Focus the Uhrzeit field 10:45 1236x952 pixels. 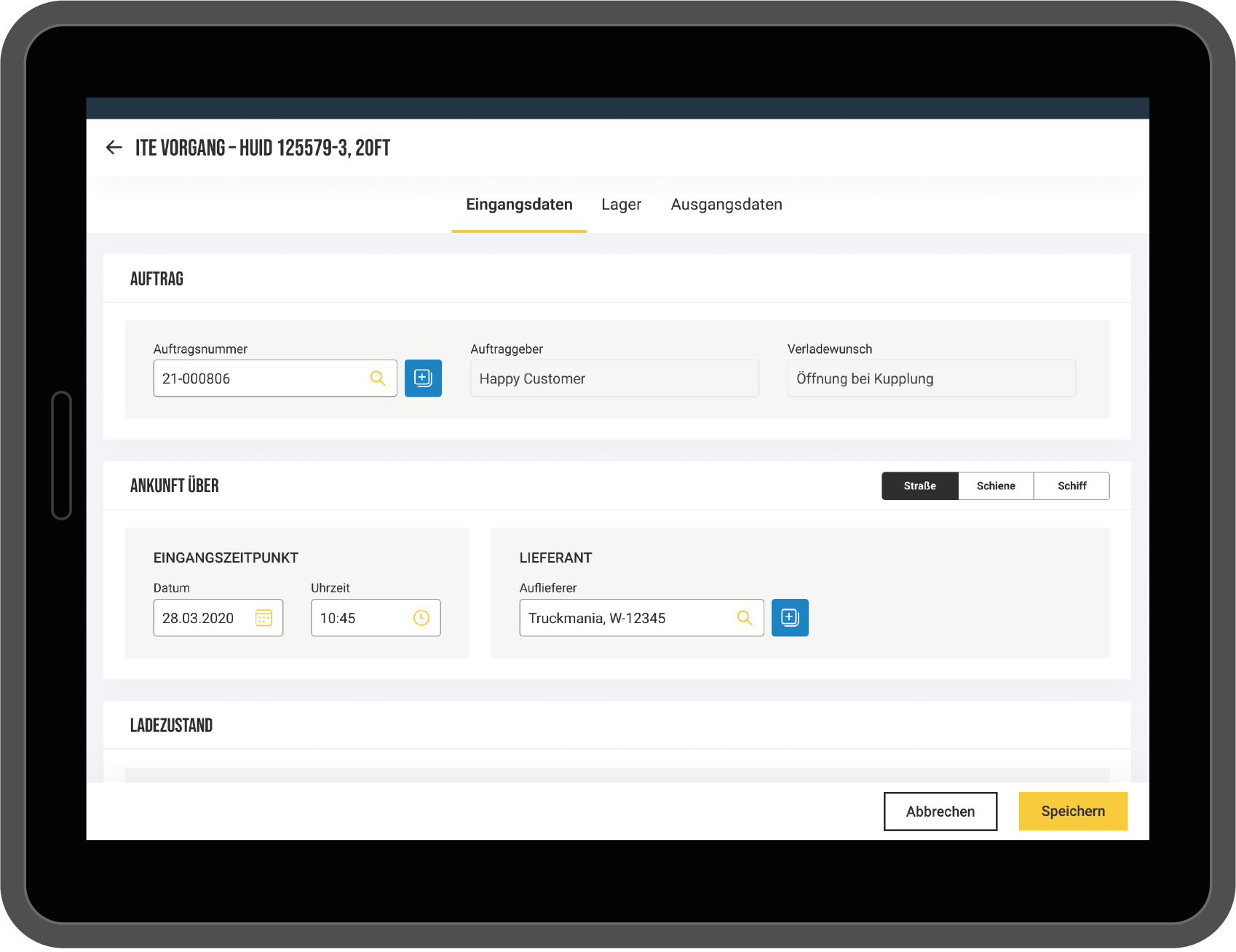click(x=376, y=618)
